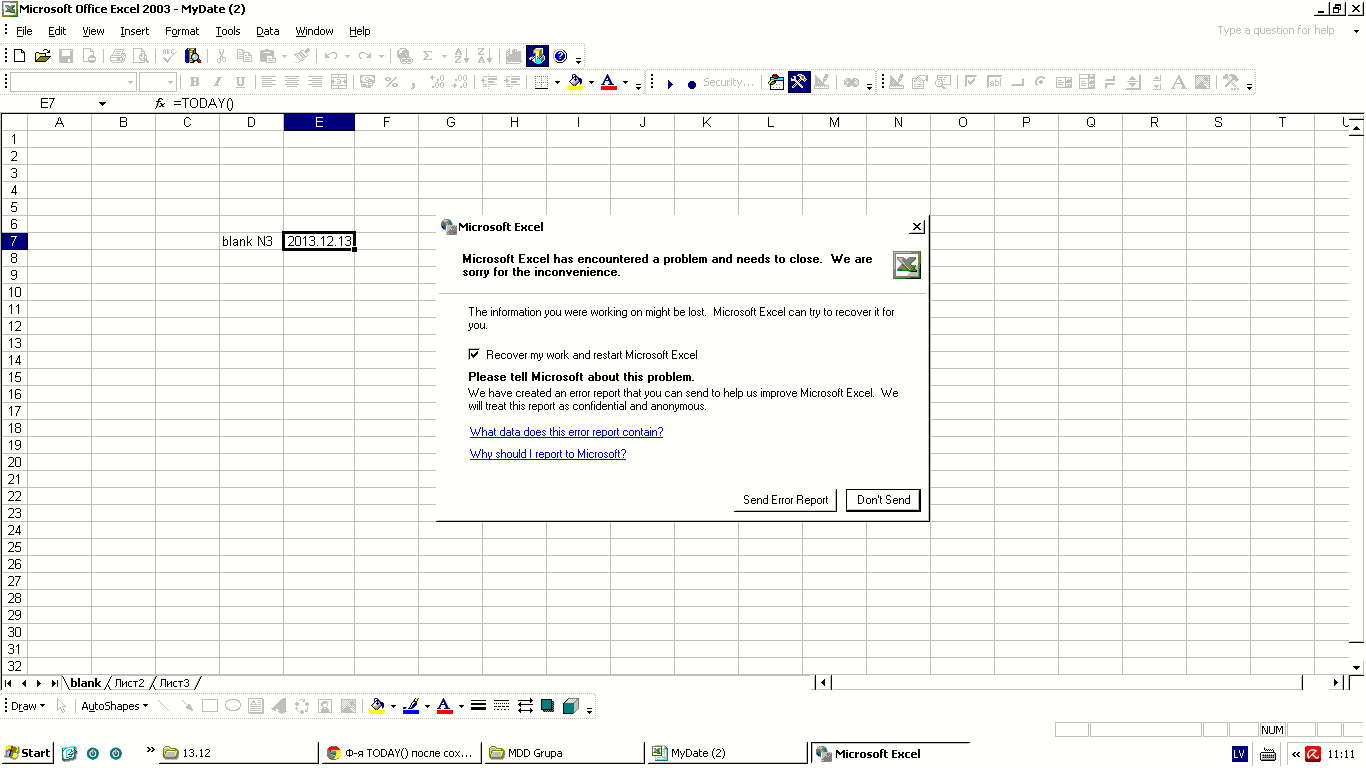Image resolution: width=1366 pixels, height=768 pixels.
Task: Open the Visual Basic Editor icon
Action: 776,82
